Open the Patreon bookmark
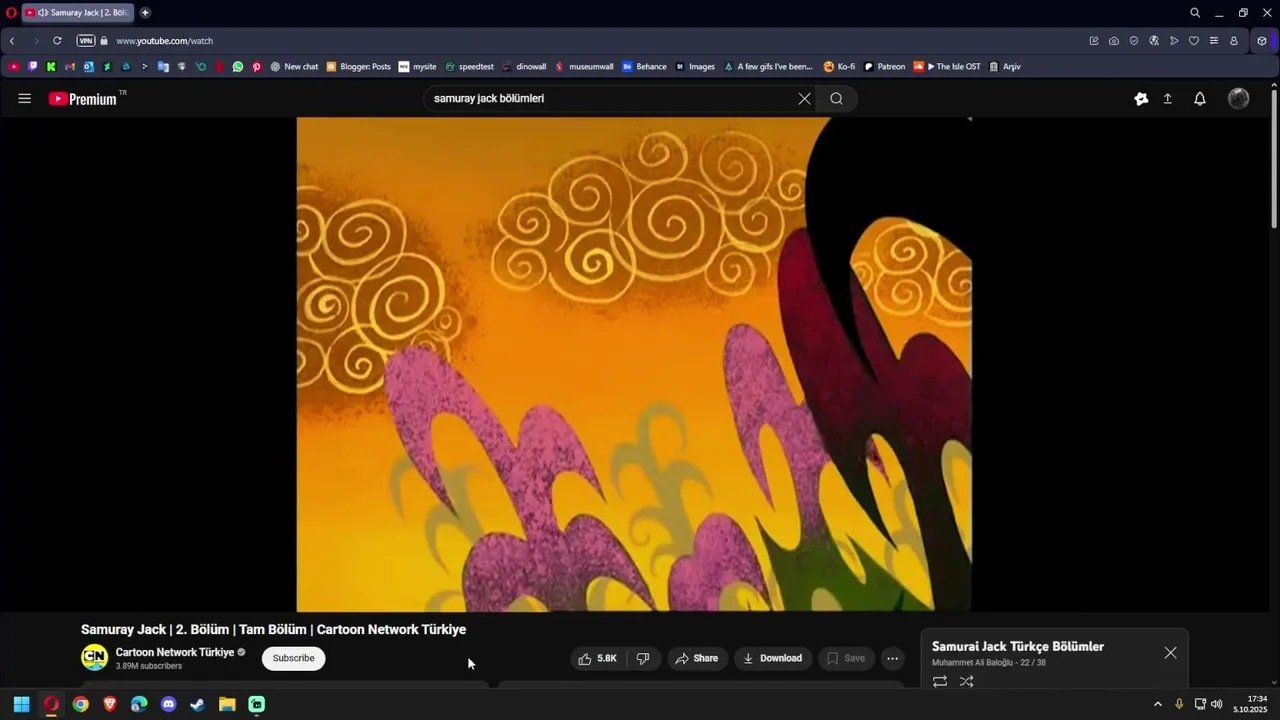Screen dimensions: 1280x720 [884, 67]
